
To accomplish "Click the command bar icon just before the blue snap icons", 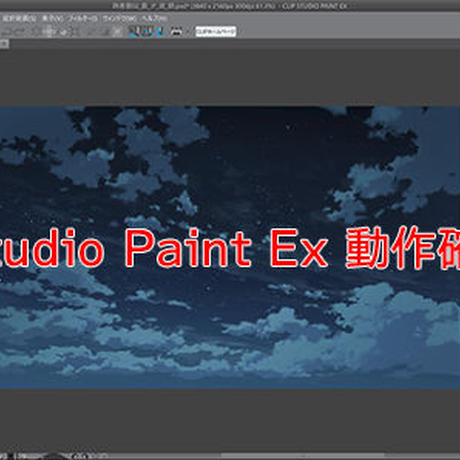I will tap(117, 32).
